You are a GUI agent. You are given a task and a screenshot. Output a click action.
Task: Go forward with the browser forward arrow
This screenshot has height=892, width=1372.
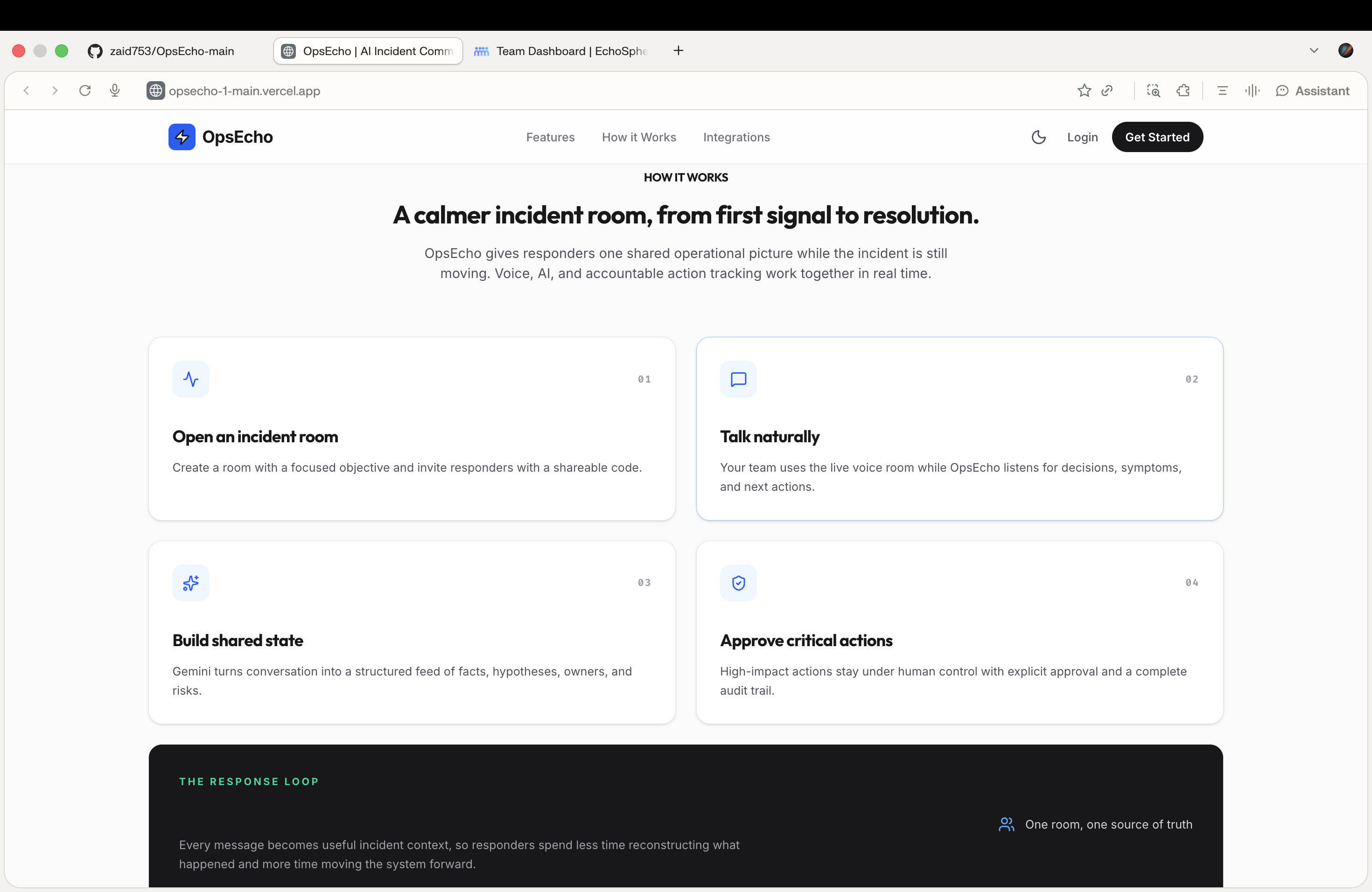55,91
